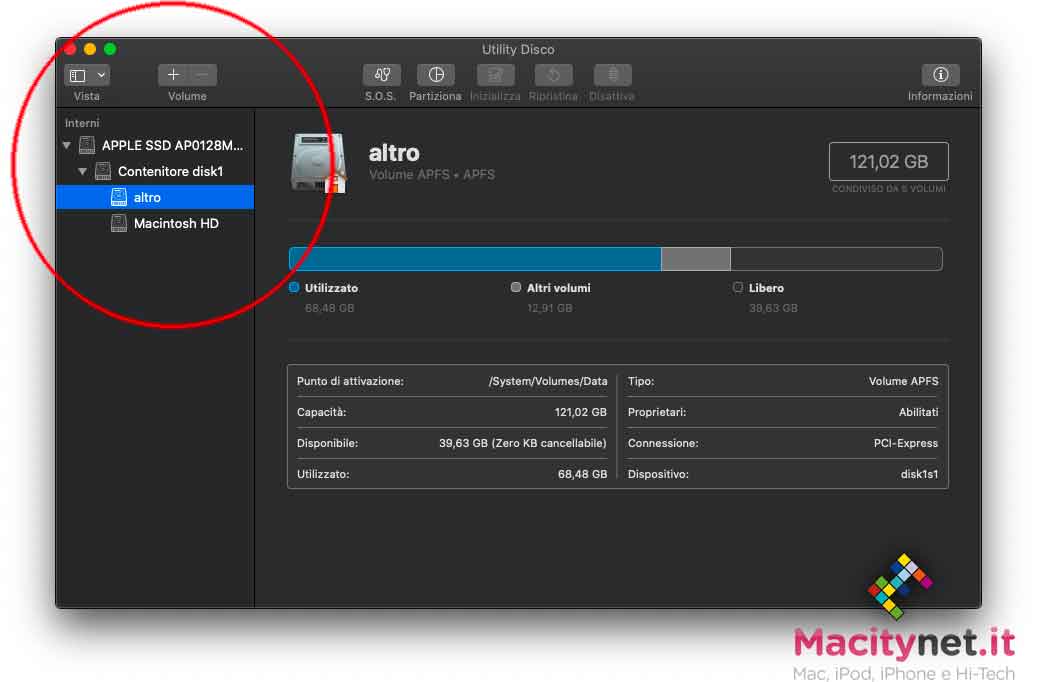Select the altro volume row
Screen dimensions: 1037x682
point(155,197)
